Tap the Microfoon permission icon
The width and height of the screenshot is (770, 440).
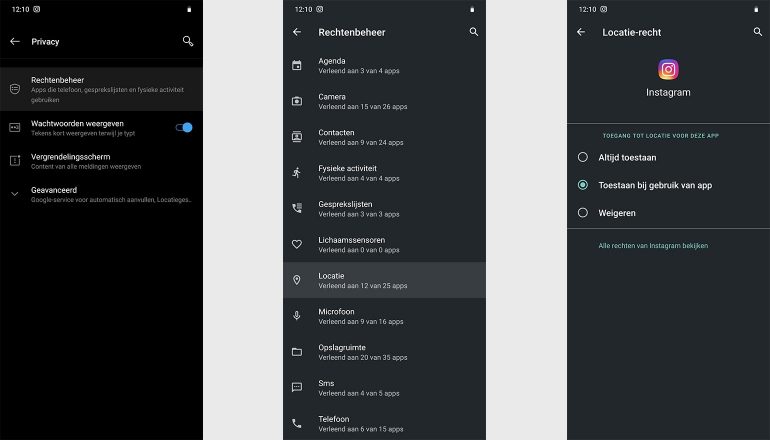coord(297,316)
